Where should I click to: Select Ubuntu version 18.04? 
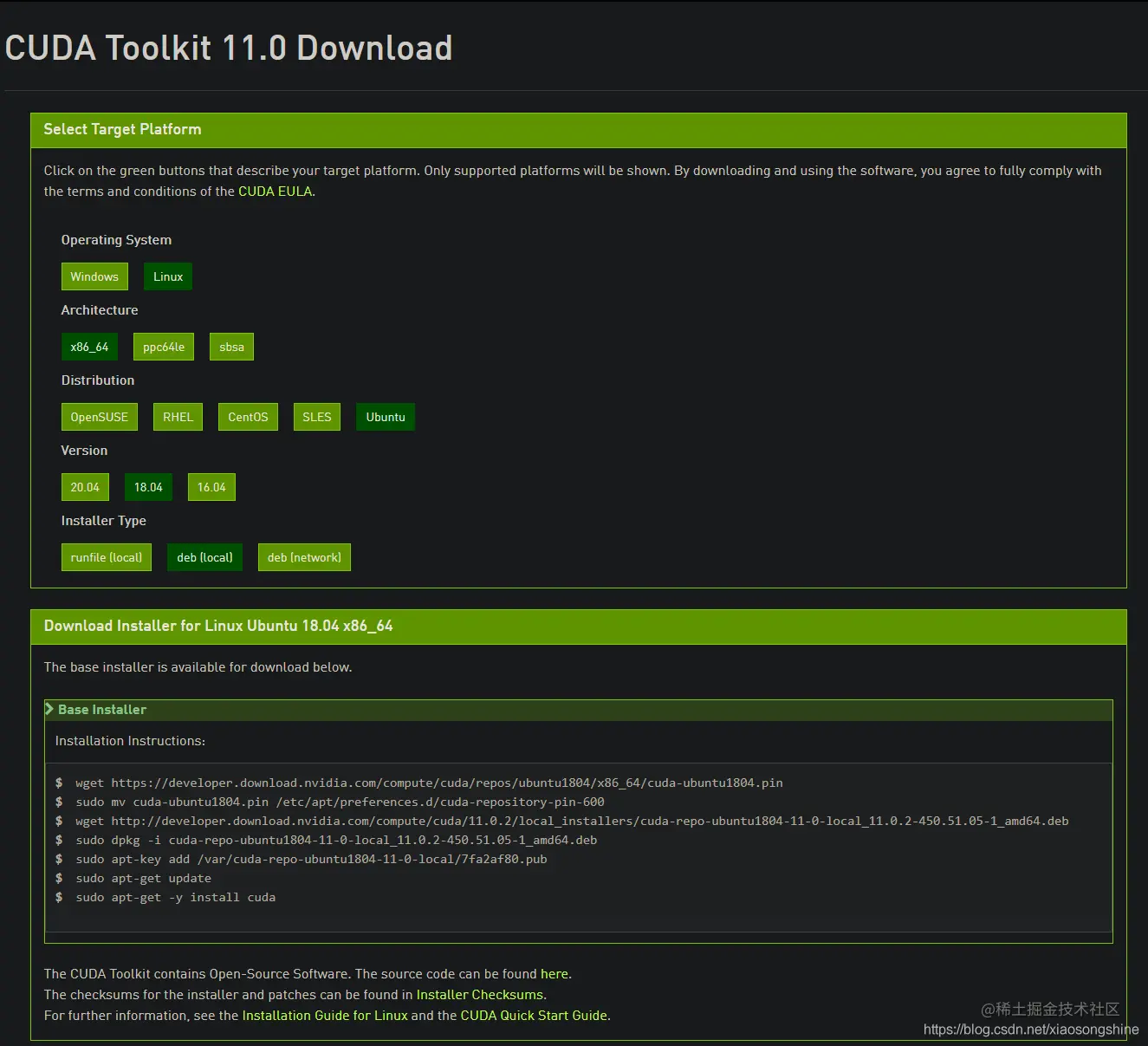[148, 487]
